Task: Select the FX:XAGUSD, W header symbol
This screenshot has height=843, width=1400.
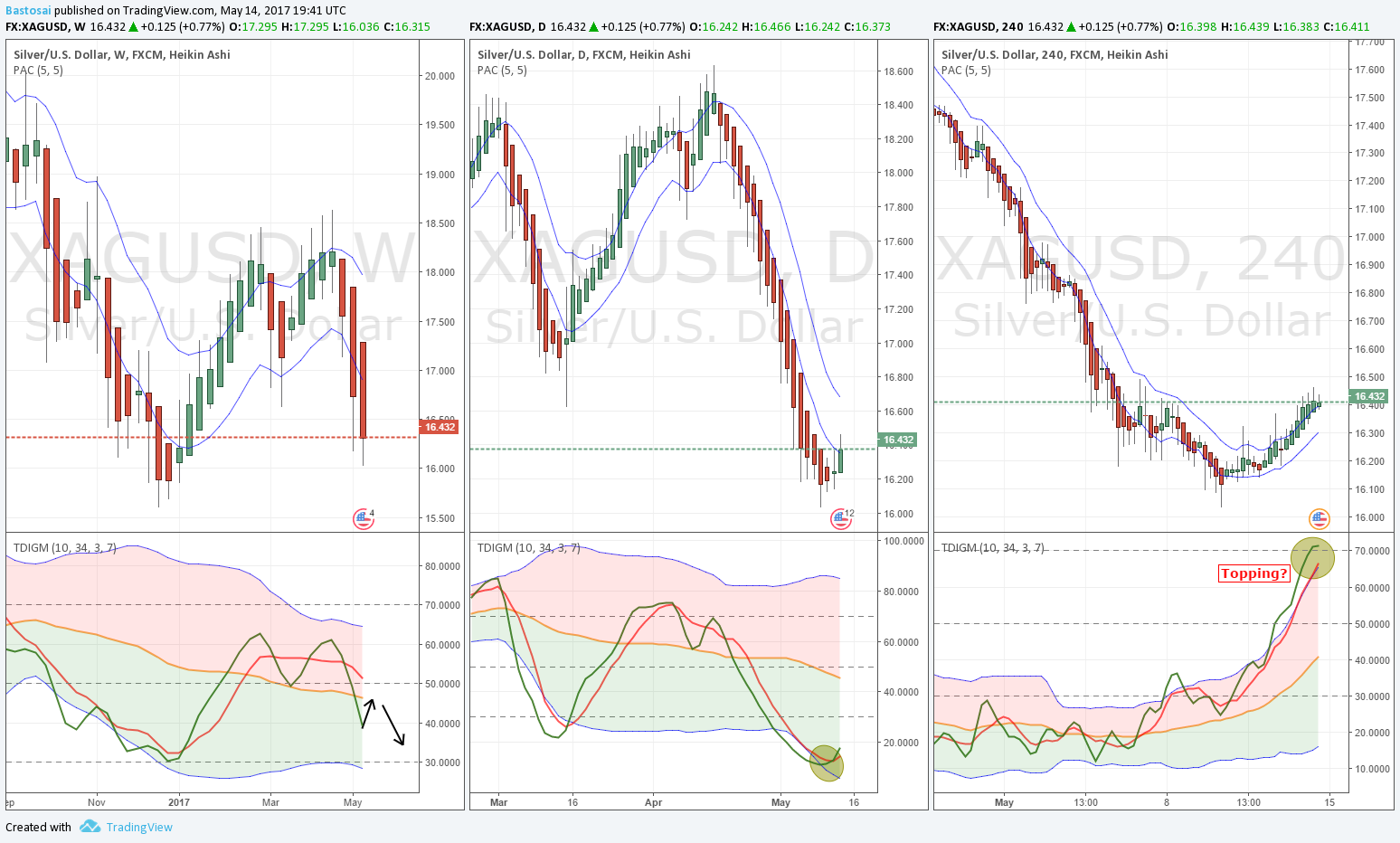Action: 45,26
